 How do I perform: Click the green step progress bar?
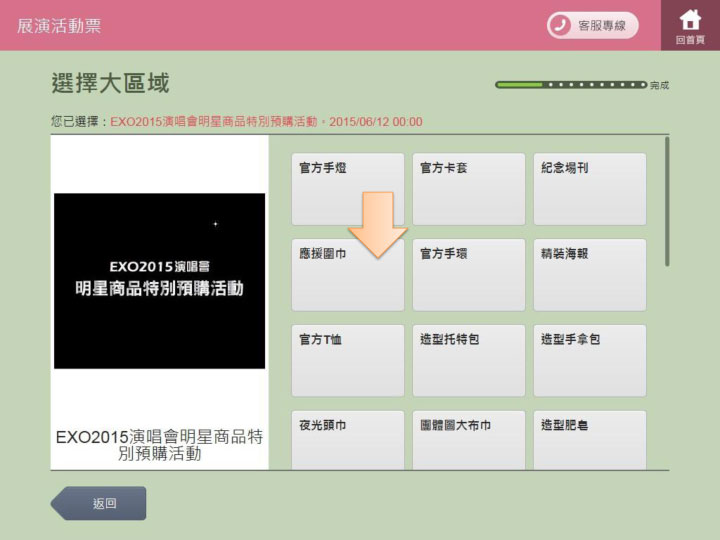tap(571, 84)
